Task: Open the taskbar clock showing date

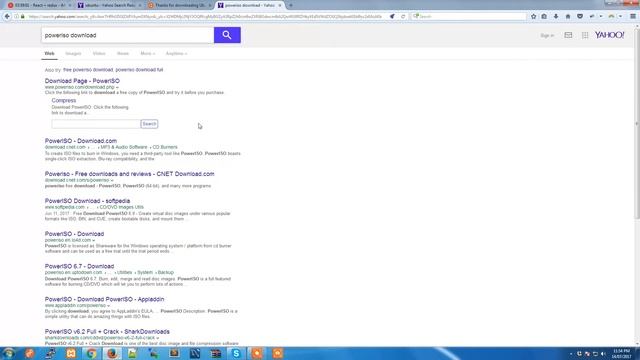Action: click(x=622, y=354)
